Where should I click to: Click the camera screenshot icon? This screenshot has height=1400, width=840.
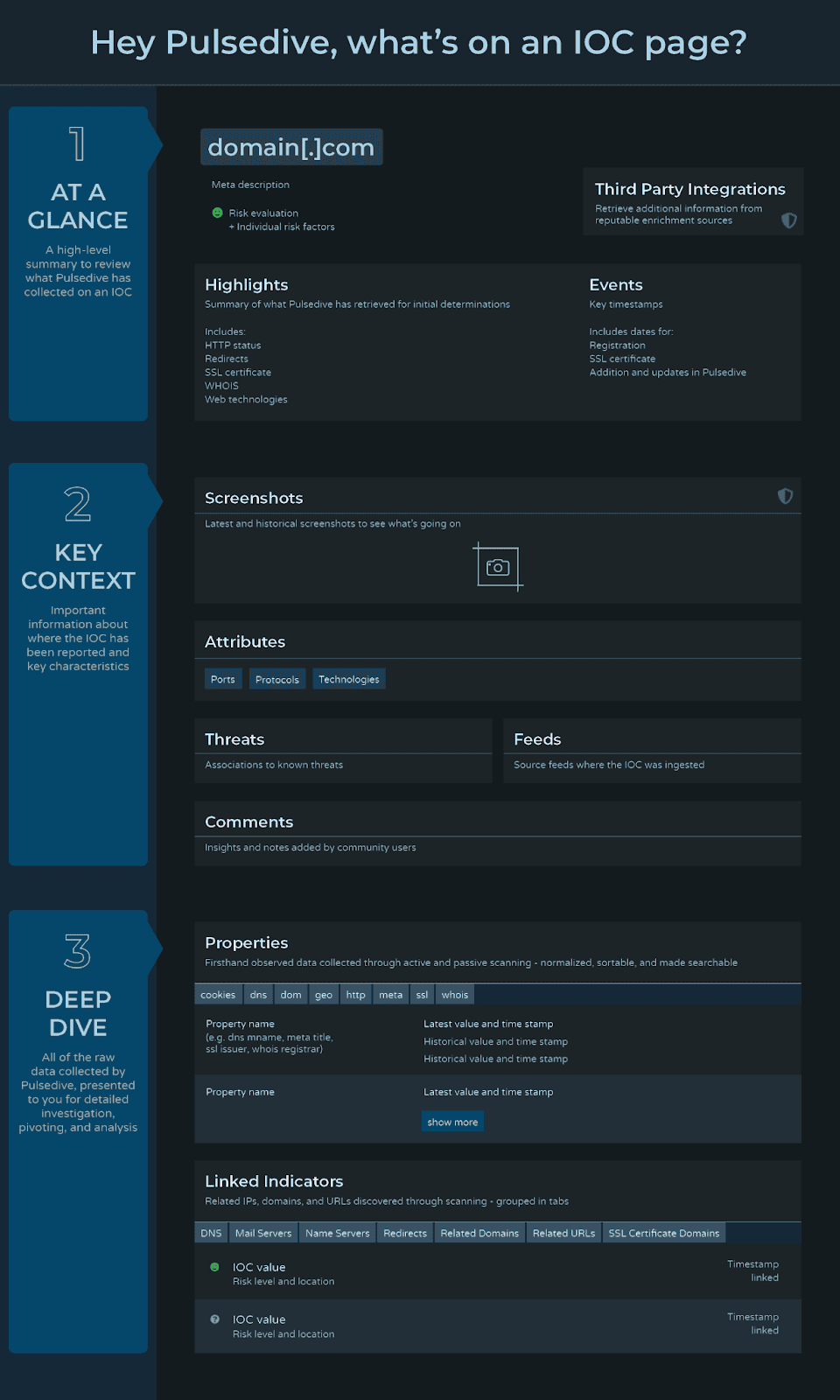click(498, 567)
